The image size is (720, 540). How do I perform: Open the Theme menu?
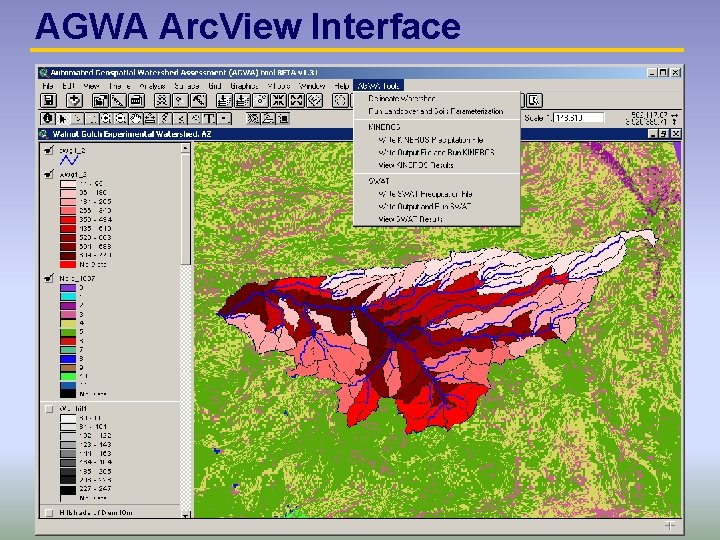click(x=119, y=86)
